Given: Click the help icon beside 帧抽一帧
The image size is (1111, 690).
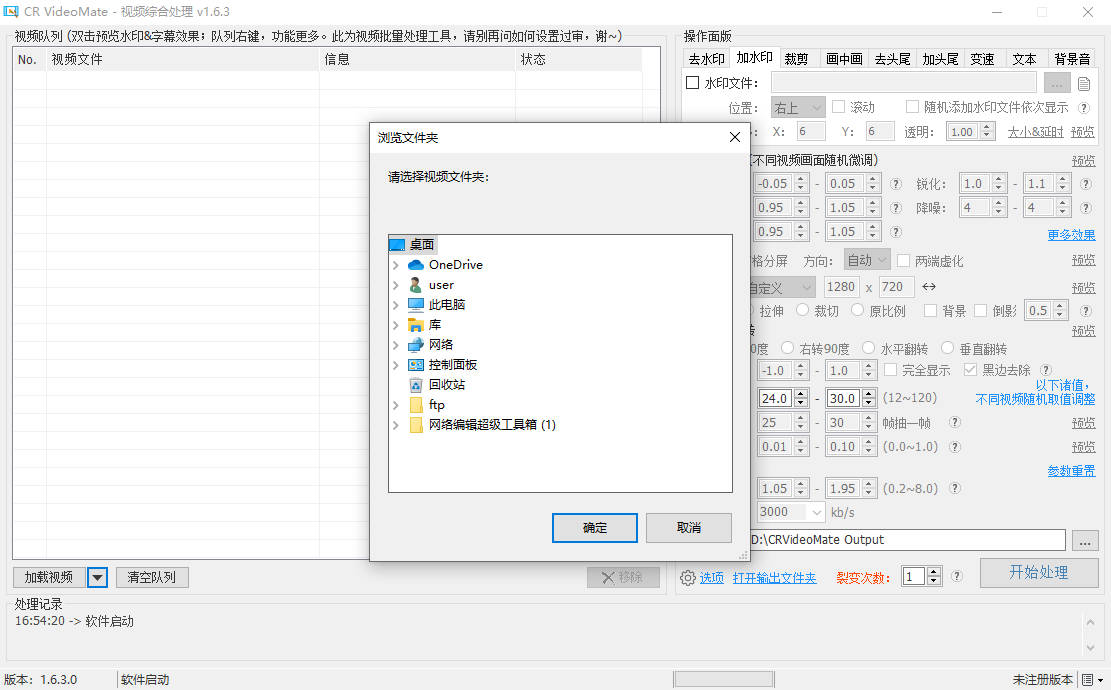Looking at the screenshot, I should point(955,422).
